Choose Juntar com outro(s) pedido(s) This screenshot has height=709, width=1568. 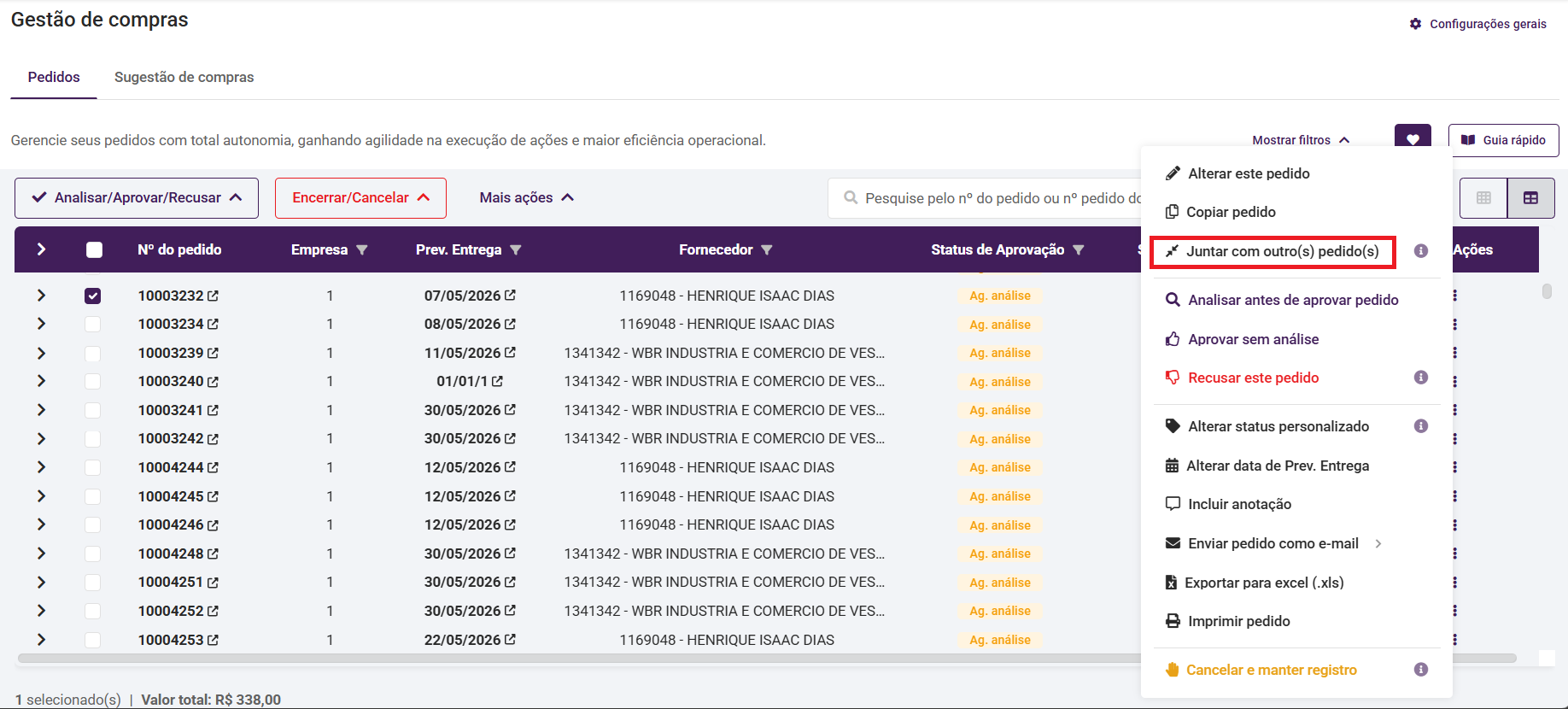pyautogui.click(x=1273, y=252)
